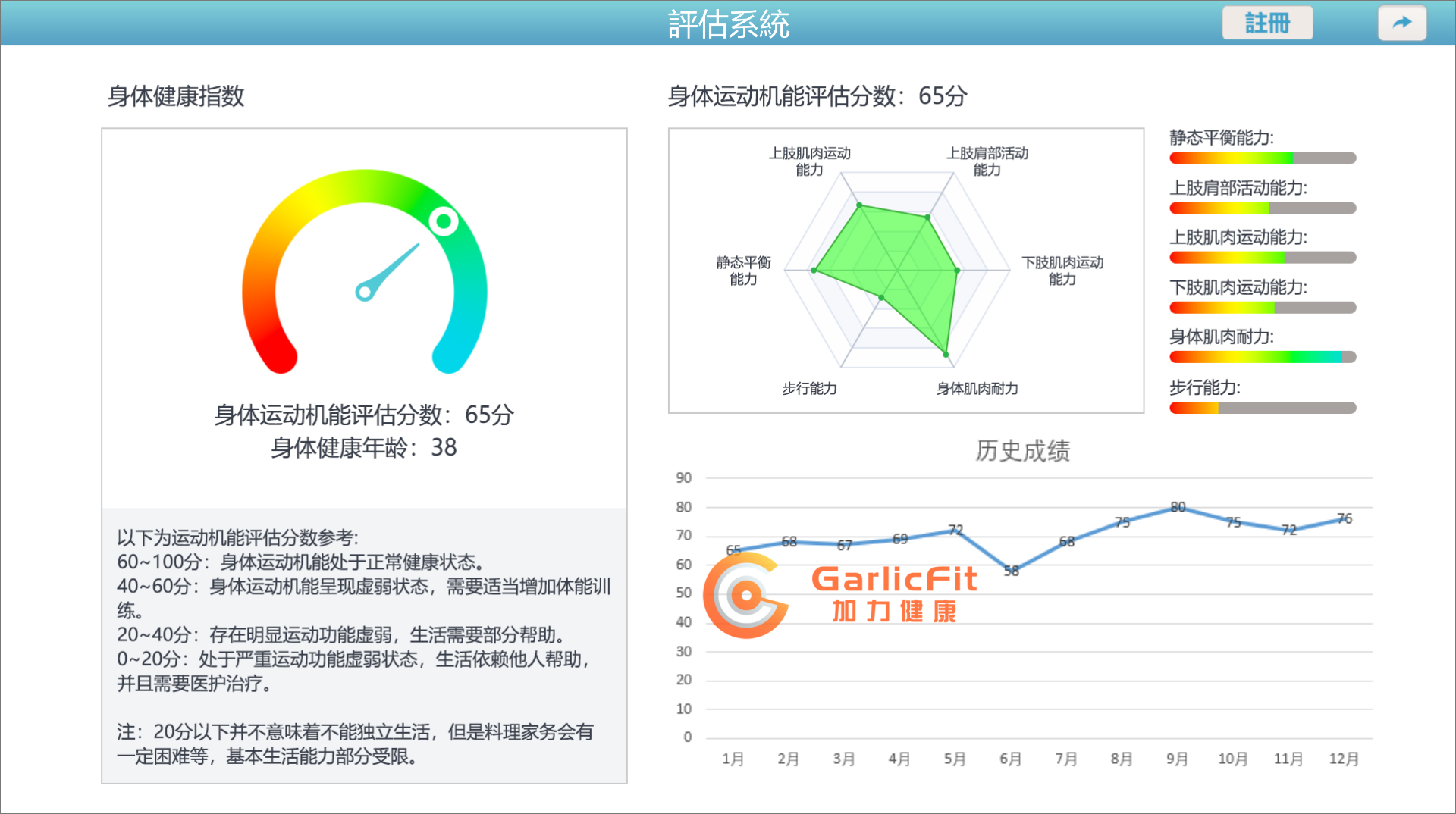Screen dimensions: 1456x814
Task: Click the 身体运动机能评估分数：65分 heading above radar
Action: click(x=817, y=96)
